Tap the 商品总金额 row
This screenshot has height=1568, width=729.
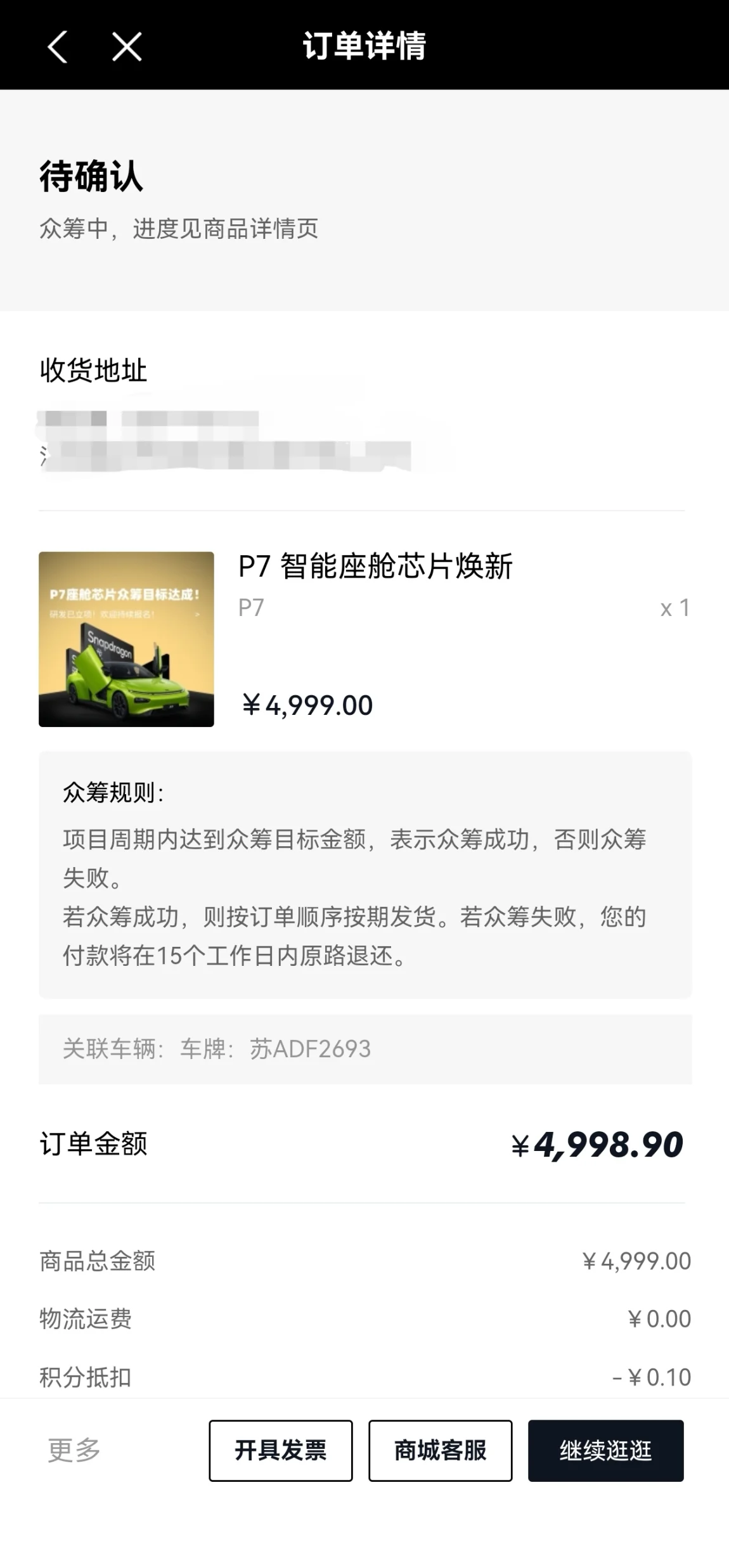pos(365,1261)
